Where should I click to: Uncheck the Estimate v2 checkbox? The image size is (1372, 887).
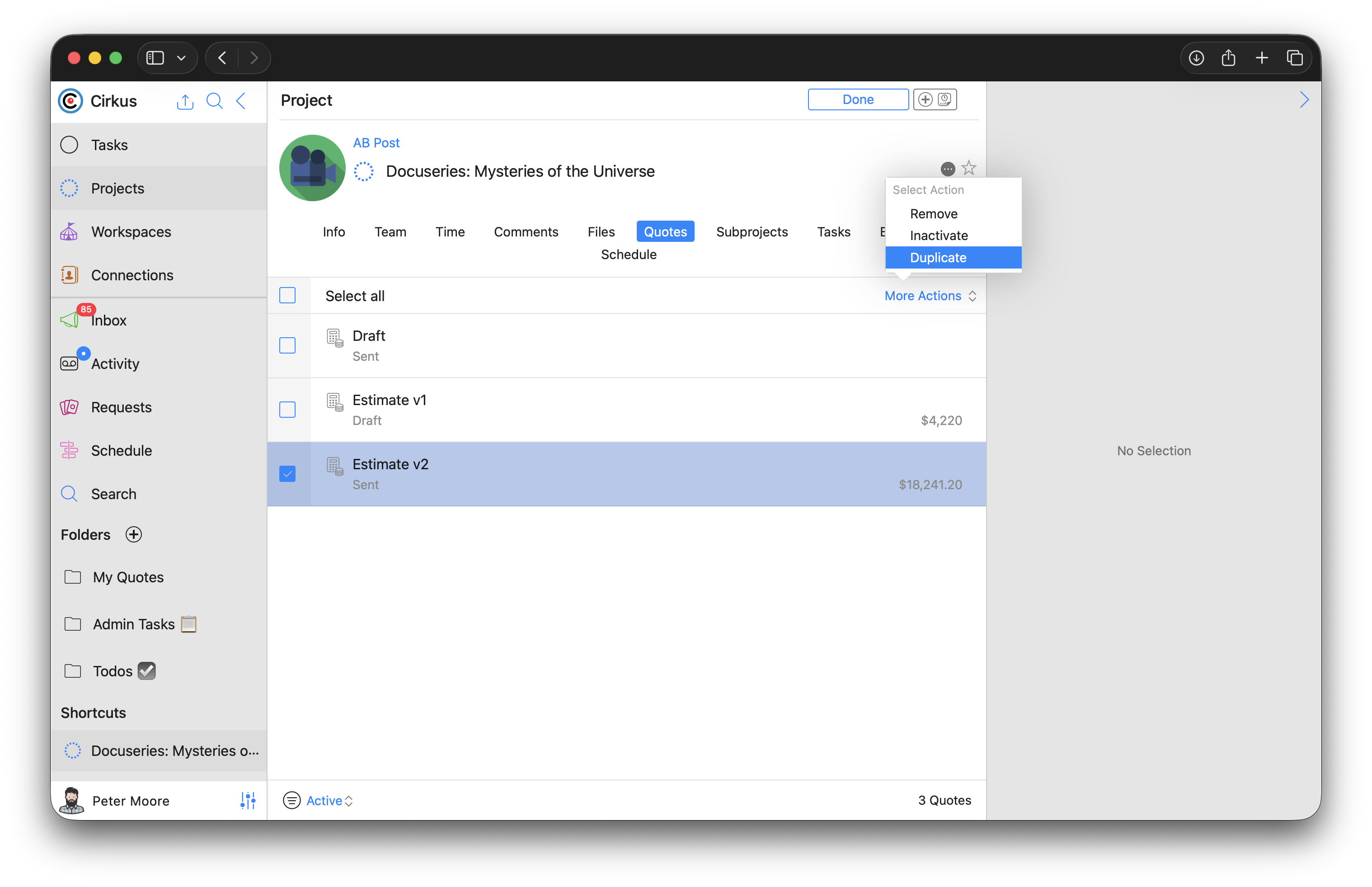[287, 473]
